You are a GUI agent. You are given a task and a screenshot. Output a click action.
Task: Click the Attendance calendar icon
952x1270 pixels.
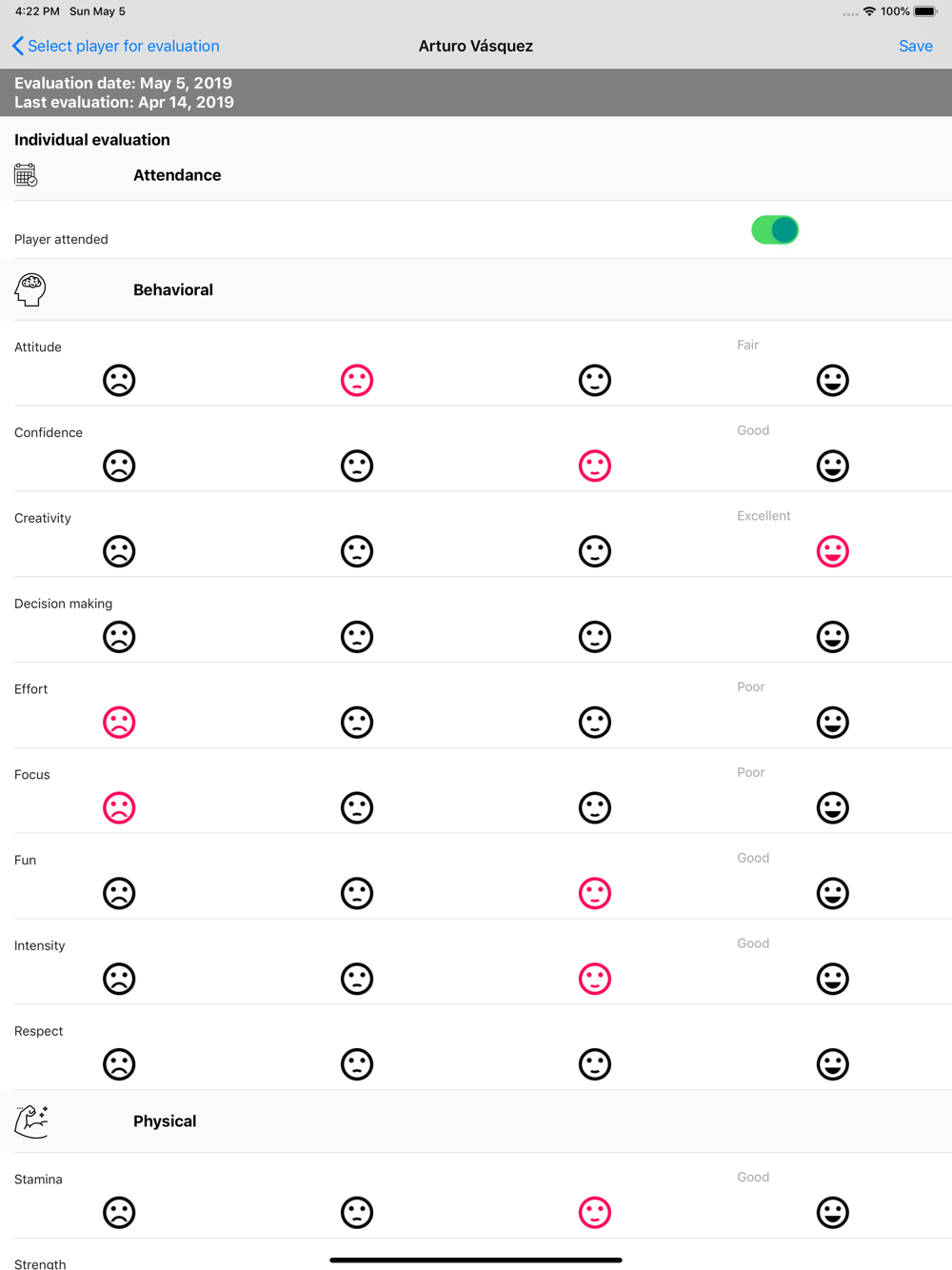click(x=26, y=175)
